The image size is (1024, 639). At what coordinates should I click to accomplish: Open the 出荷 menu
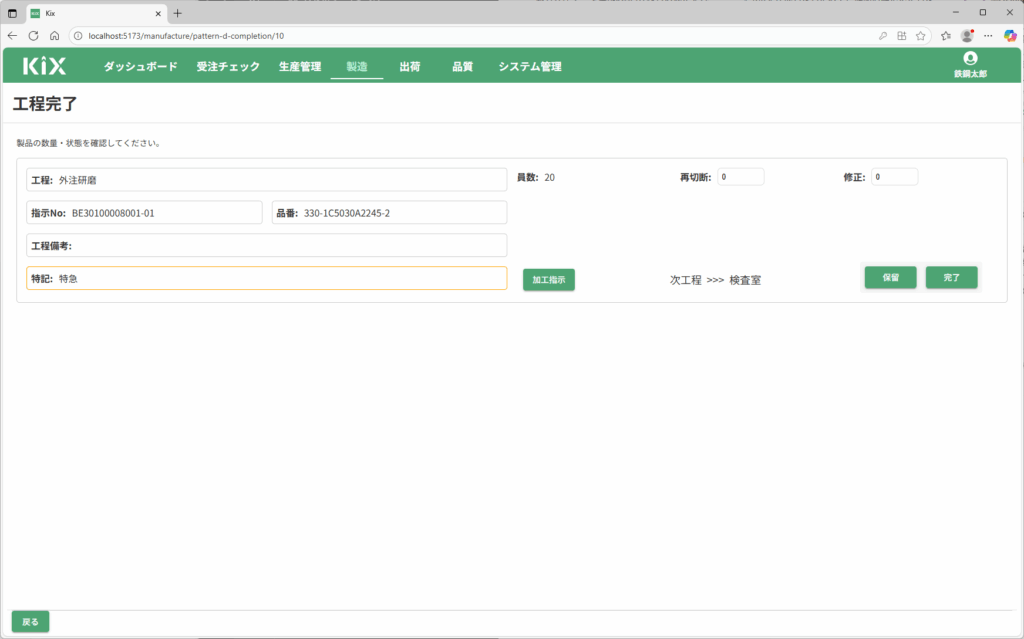click(409, 67)
